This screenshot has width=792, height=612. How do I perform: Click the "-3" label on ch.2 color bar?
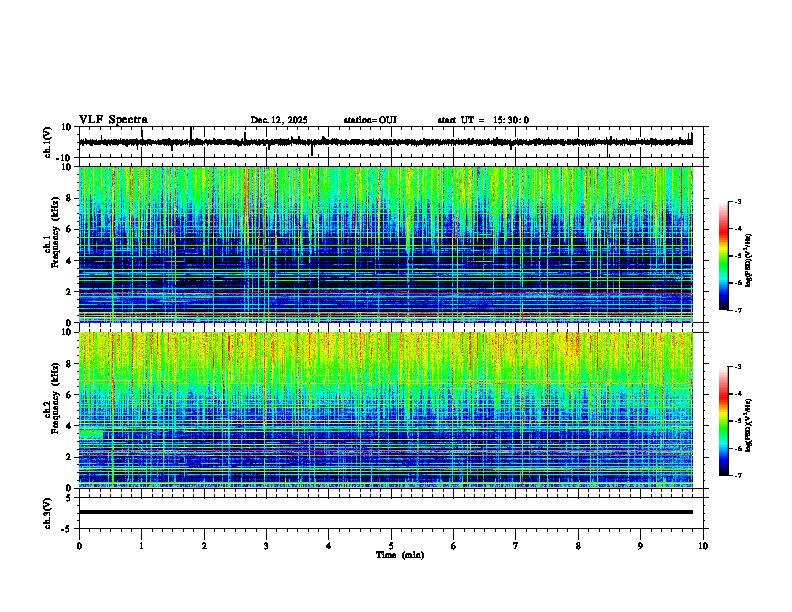[x=737, y=367]
